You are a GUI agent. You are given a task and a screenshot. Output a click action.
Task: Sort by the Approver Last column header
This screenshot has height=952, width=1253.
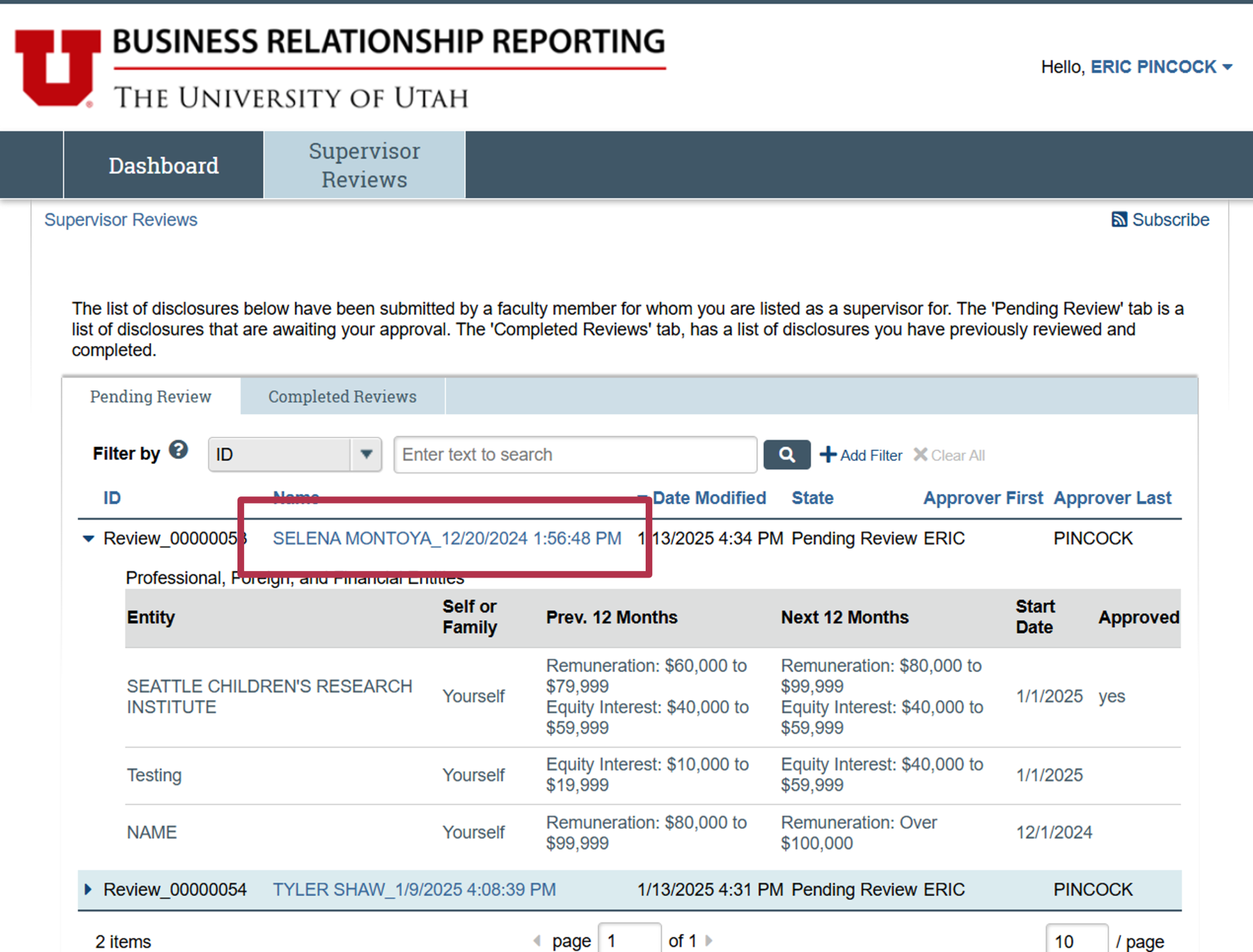point(1113,498)
